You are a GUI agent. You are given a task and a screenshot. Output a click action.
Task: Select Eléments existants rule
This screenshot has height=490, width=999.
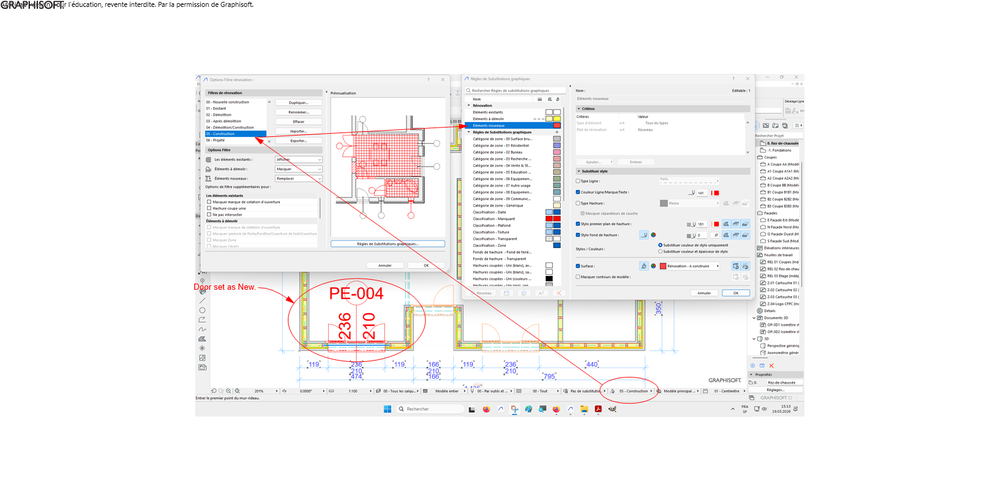pyautogui.click(x=513, y=112)
